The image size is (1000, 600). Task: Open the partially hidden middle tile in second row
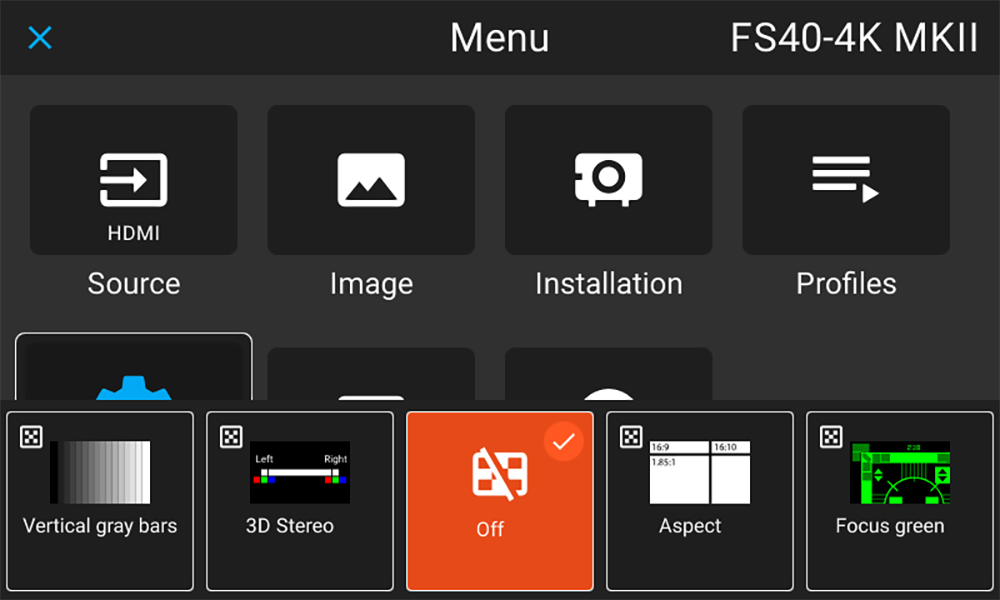[x=371, y=374]
